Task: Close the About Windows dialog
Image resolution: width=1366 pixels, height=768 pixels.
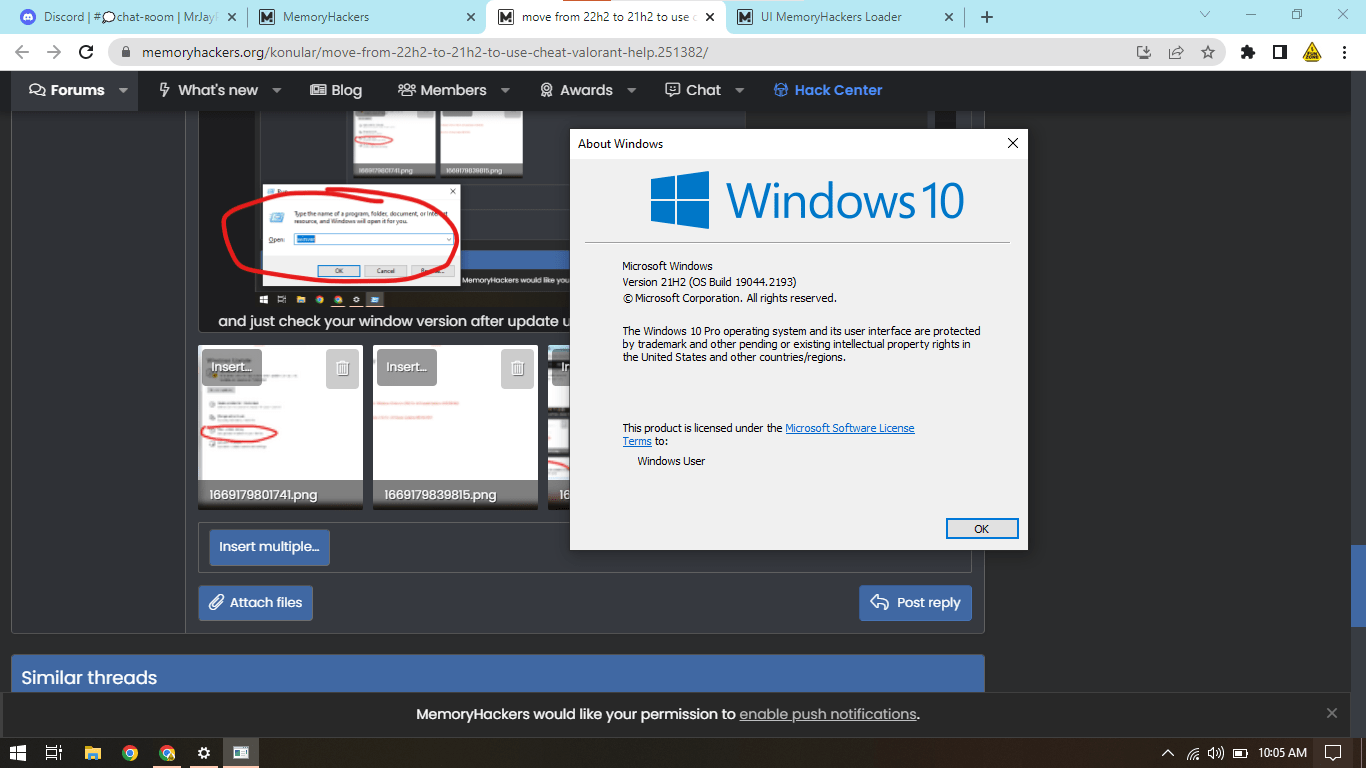Action: pos(1012,143)
